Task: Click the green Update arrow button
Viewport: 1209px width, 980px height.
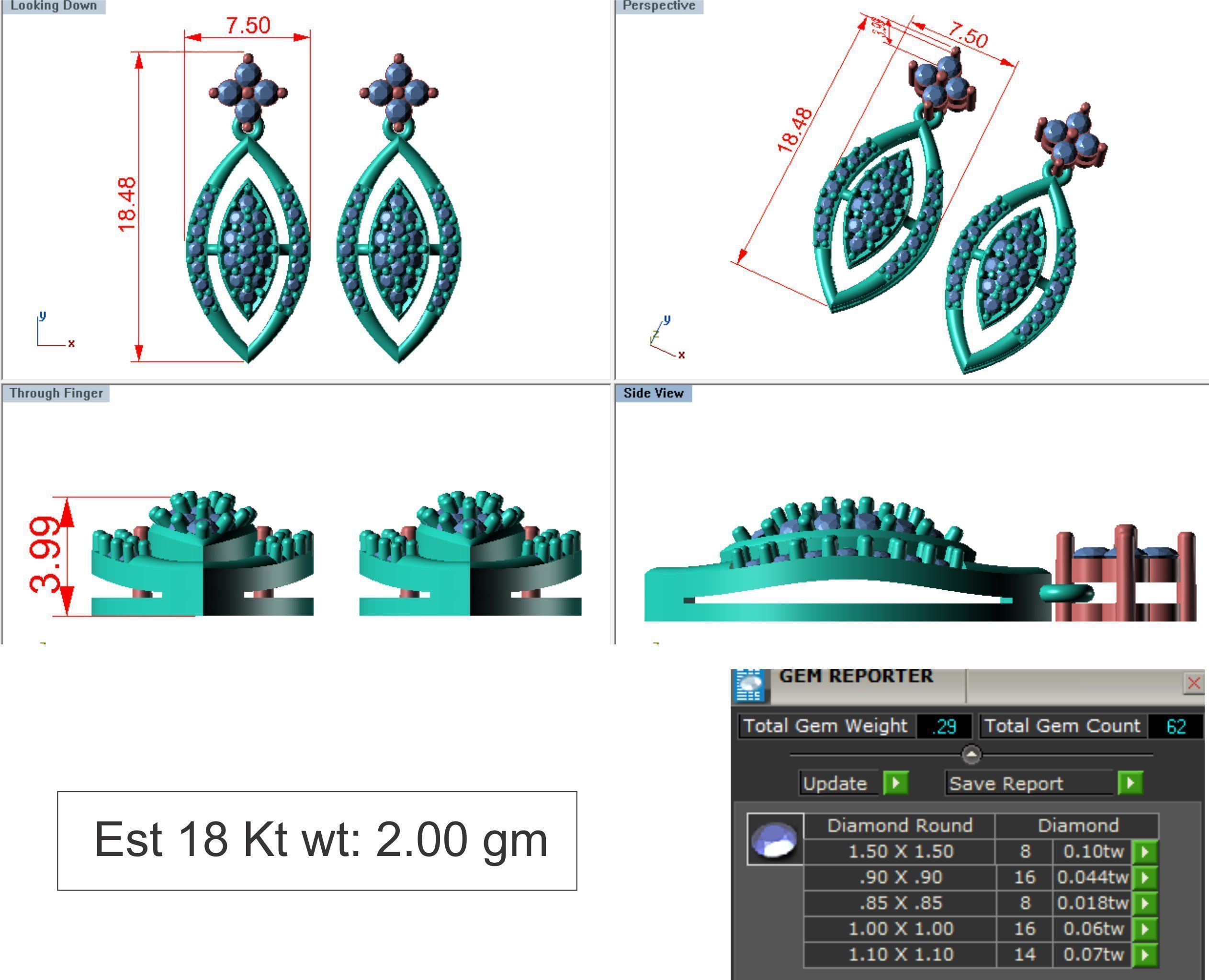Action: click(x=896, y=783)
